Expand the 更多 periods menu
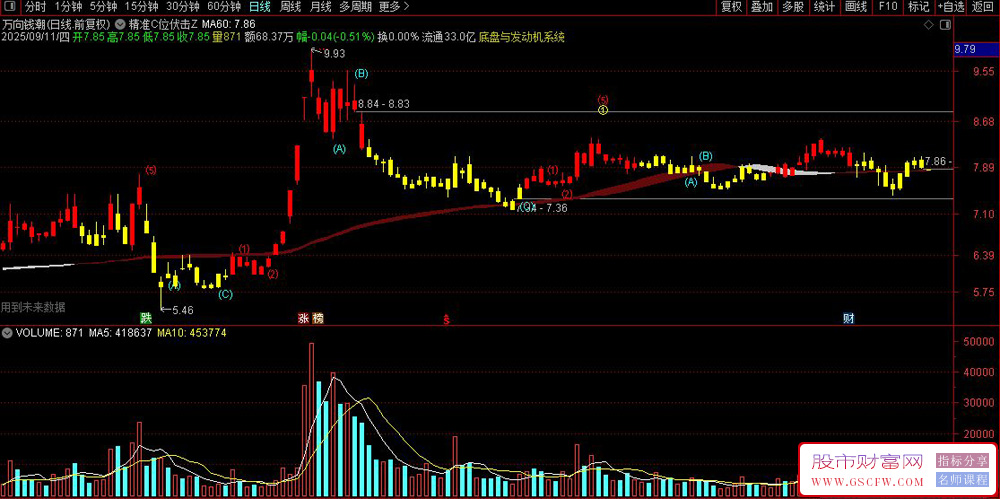 point(393,7)
